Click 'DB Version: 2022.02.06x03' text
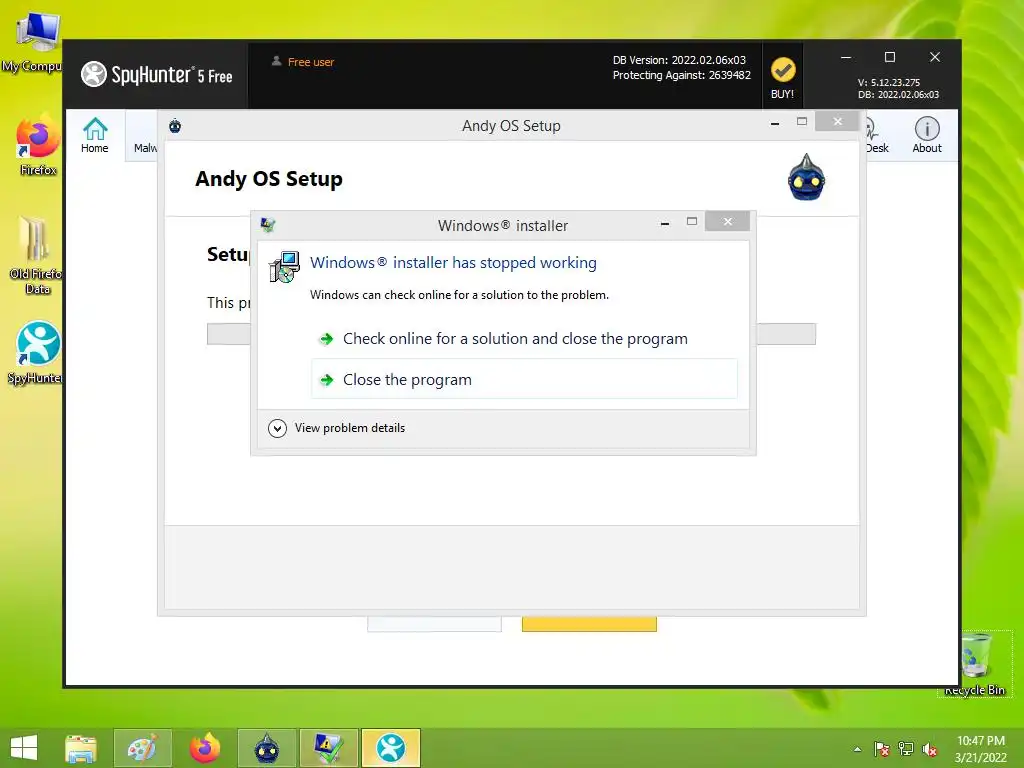The image size is (1024, 768). pos(679,60)
